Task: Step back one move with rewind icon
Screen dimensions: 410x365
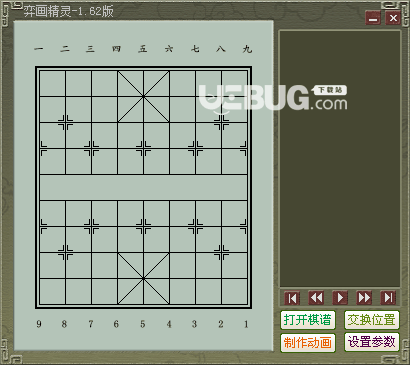Action: 316,298
